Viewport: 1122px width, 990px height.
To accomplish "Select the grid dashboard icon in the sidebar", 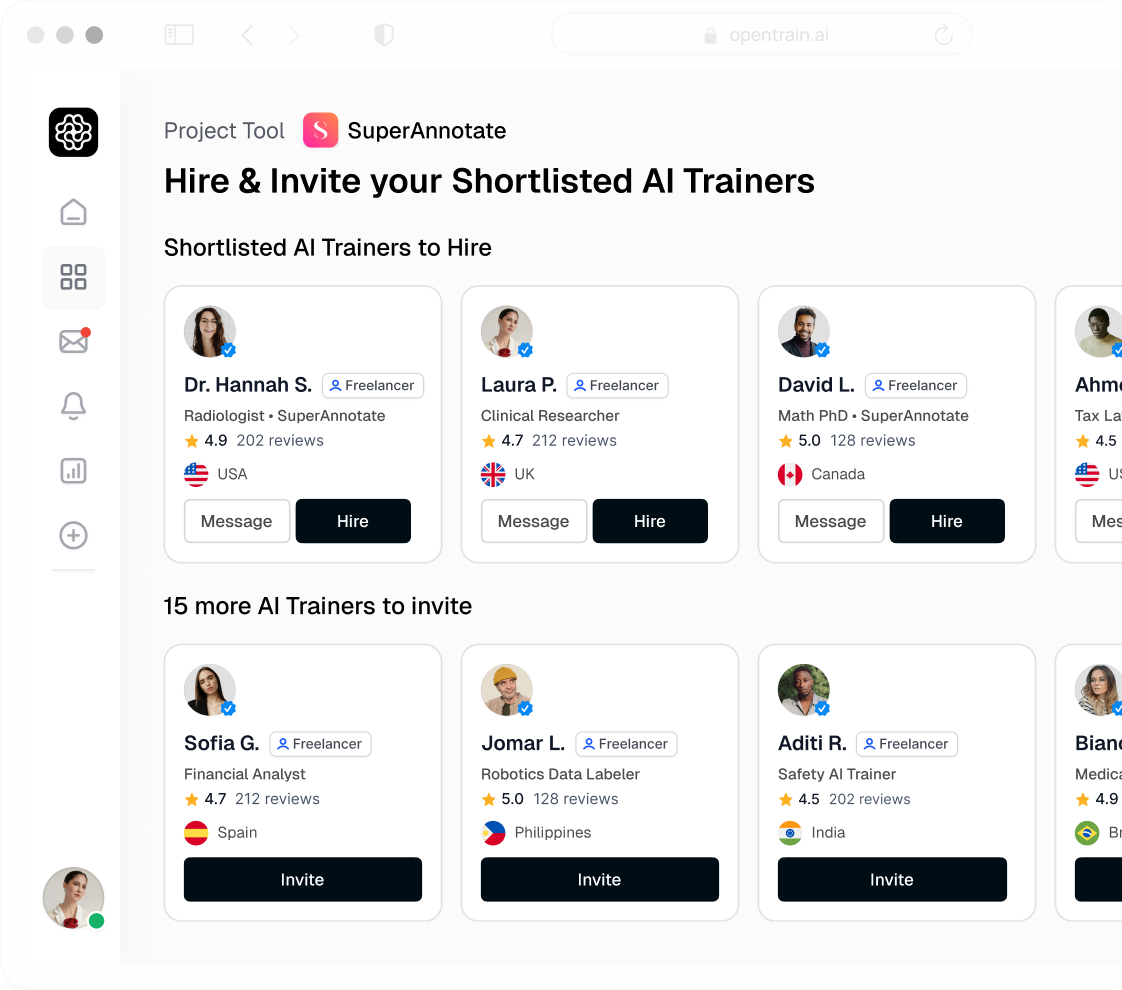I will point(73,277).
